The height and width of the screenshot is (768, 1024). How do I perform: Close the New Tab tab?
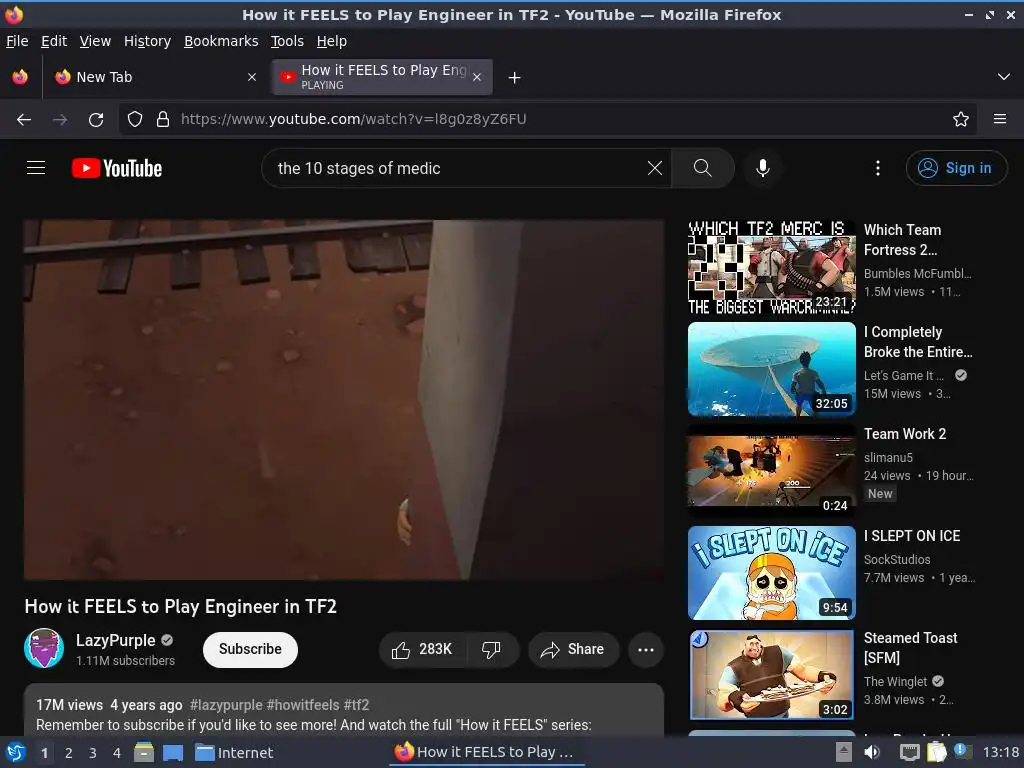252,77
